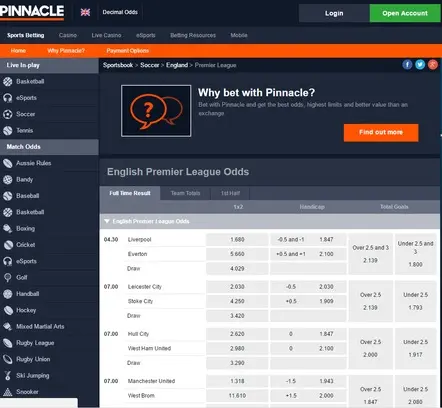This screenshot has height=408, width=442.
Task: Click the Why bet with Pinnacle thumbnail
Action: [156, 111]
